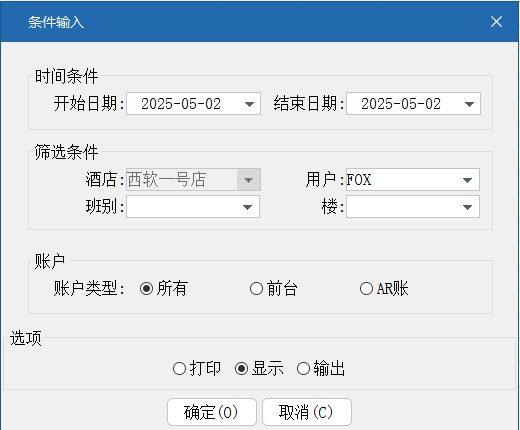Open the 开始日期 date dropdown arrow
Screen dimensions: 520x430
tap(249, 104)
